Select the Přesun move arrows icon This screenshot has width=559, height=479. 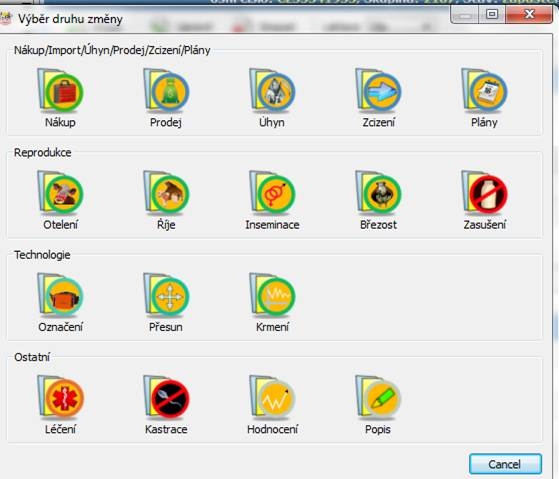(166, 296)
